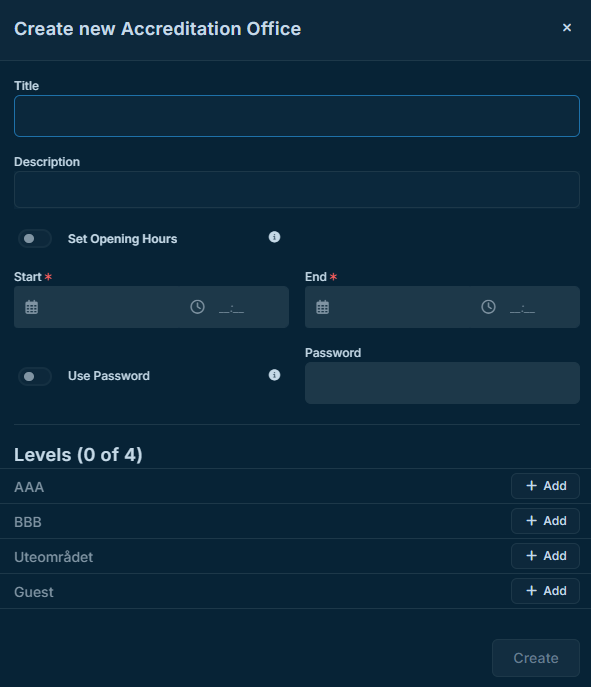Click the Start time entry placeholder

tap(231, 310)
